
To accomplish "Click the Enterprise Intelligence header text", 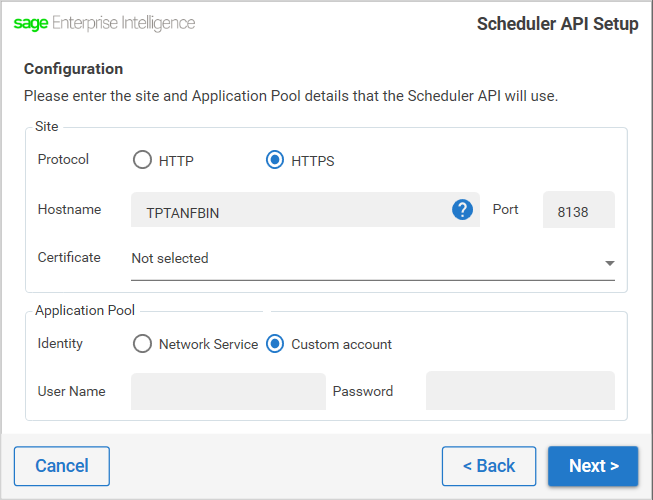I will click(x=123, y=23).
